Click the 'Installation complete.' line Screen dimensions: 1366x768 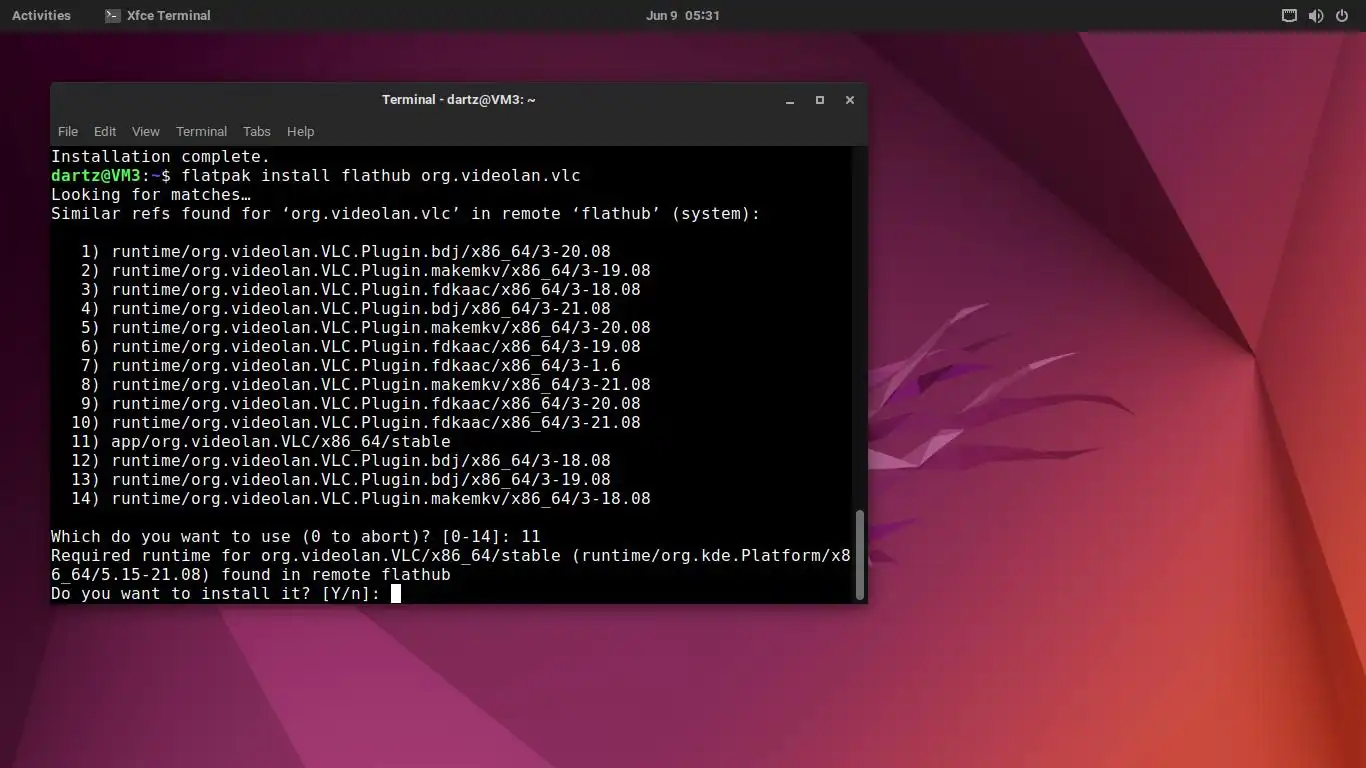161,157
